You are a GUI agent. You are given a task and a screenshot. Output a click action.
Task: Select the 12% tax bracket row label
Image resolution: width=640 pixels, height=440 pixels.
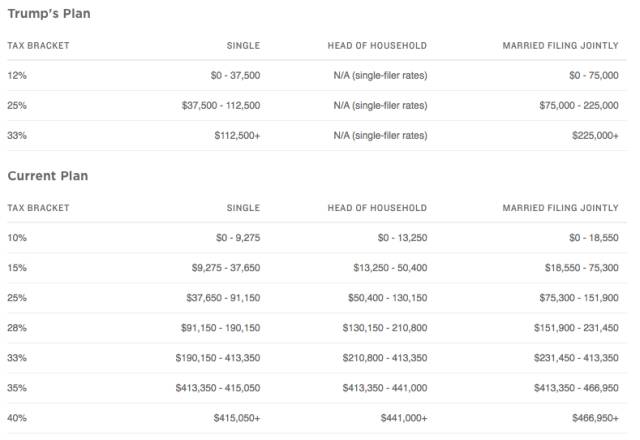pyautogui.click(x=17, y=76)
